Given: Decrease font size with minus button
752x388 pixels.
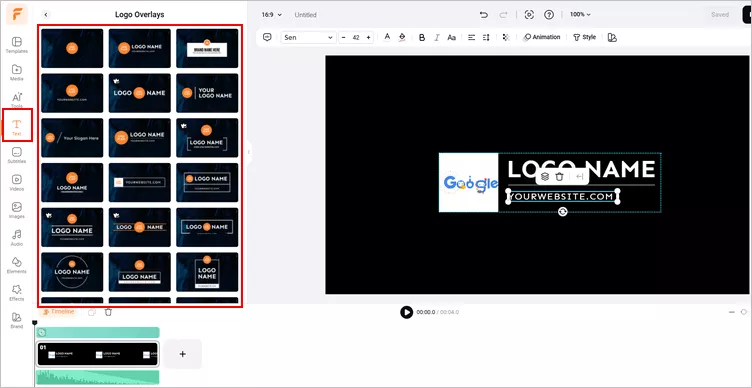Looking at the screenshot, I should (x=343, y=37).
